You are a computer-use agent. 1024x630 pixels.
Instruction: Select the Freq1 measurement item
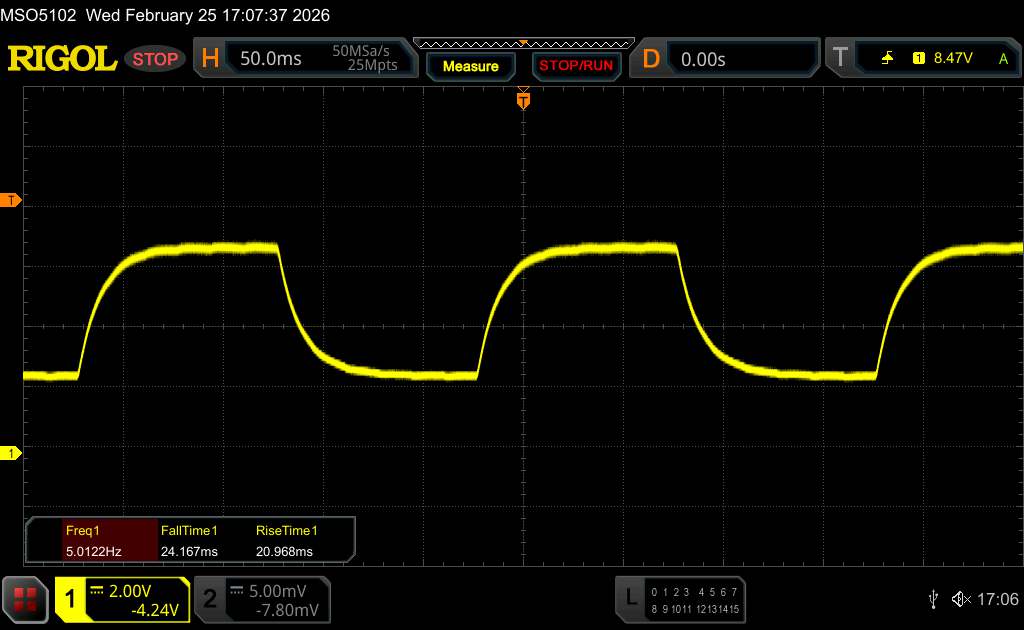[x=91, y=541]
